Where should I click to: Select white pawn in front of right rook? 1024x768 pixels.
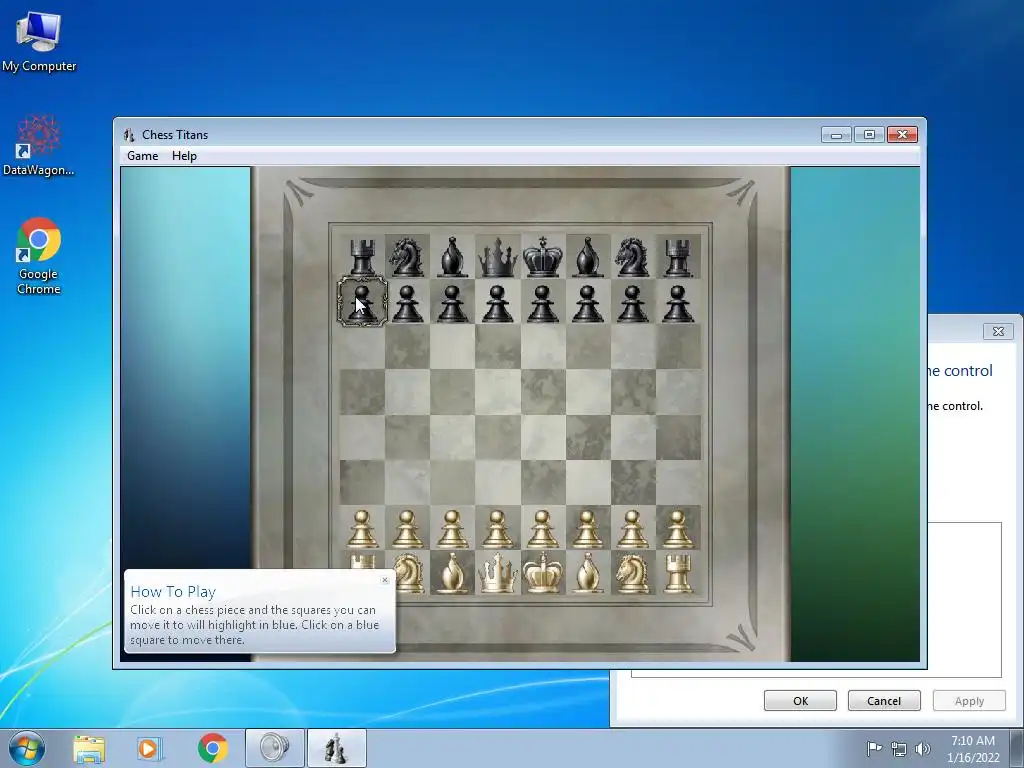678,529
